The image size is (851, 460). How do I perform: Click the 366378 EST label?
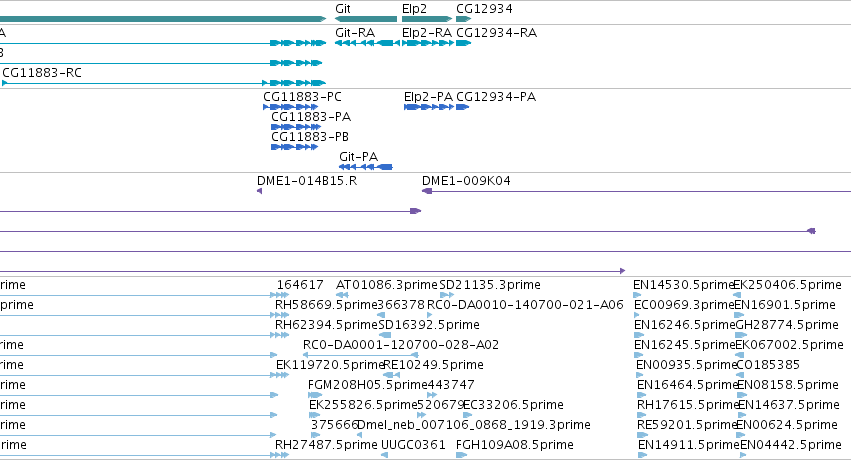(x=401, y=305)
